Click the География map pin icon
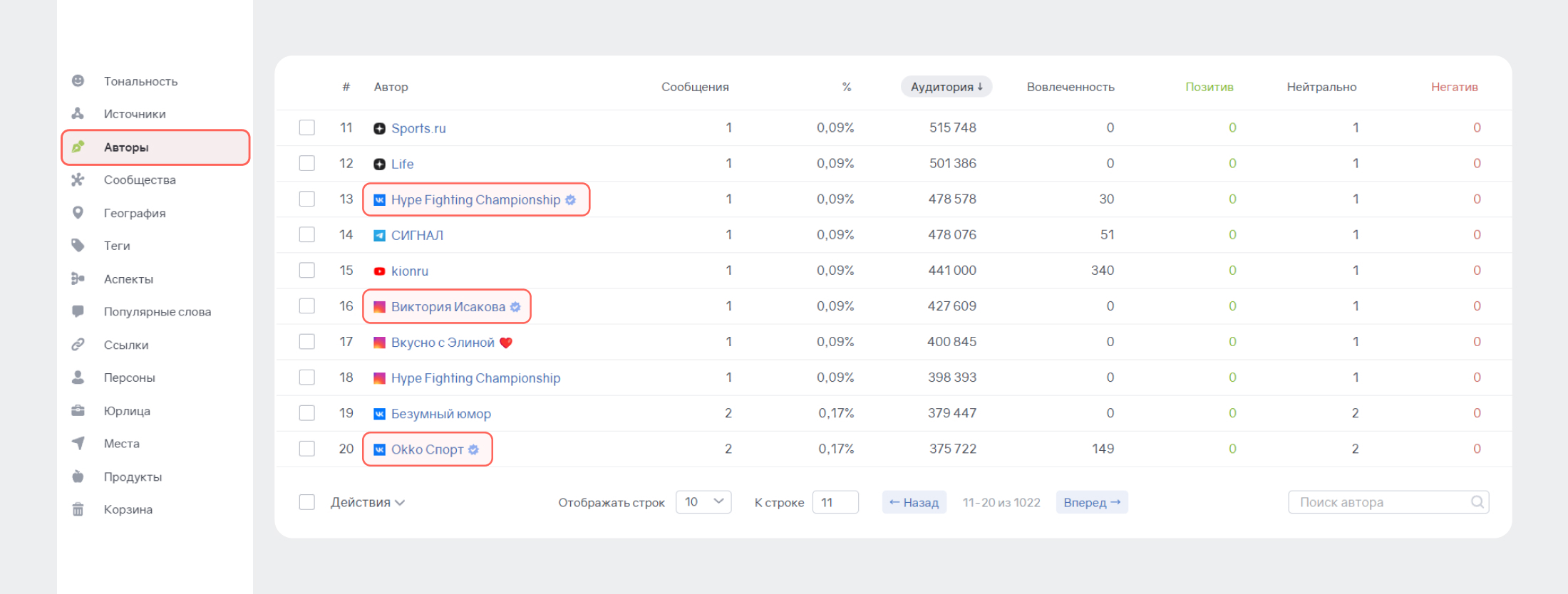Screen dimensions: 1568x594 [78, 212]
